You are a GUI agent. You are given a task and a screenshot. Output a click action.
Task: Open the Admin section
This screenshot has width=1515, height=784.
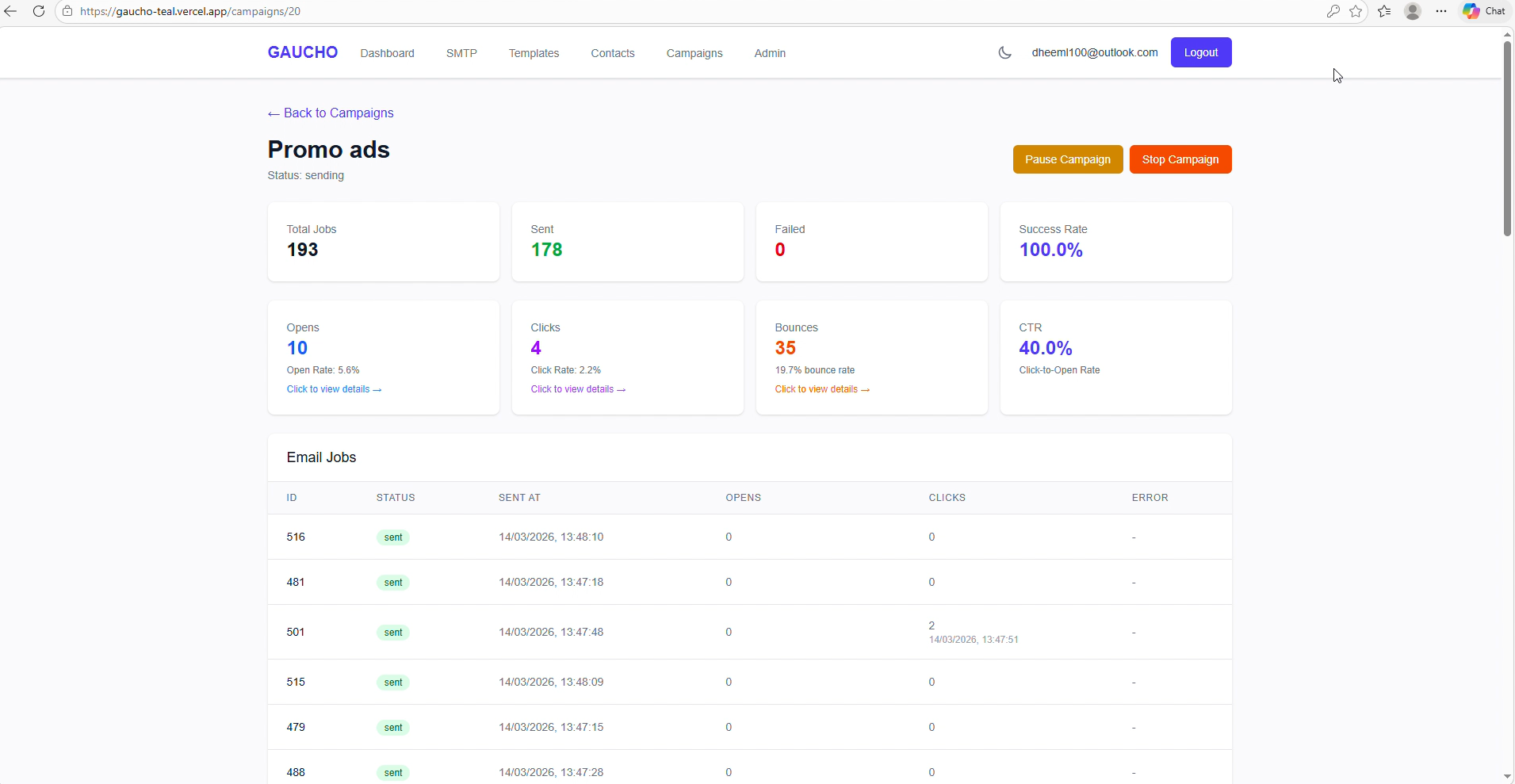pyautogui.click(x=770, y=53)
